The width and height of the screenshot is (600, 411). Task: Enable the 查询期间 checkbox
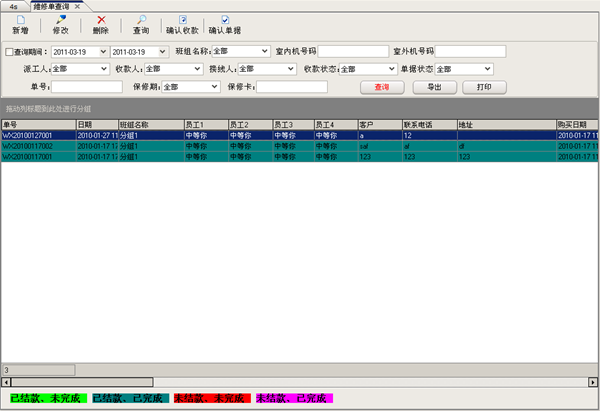click(10, 51)
